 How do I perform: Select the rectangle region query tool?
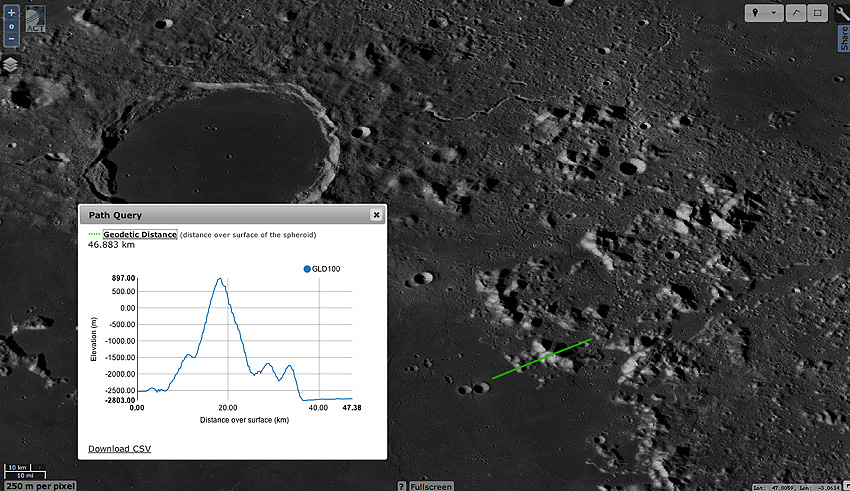click(817, 13)
